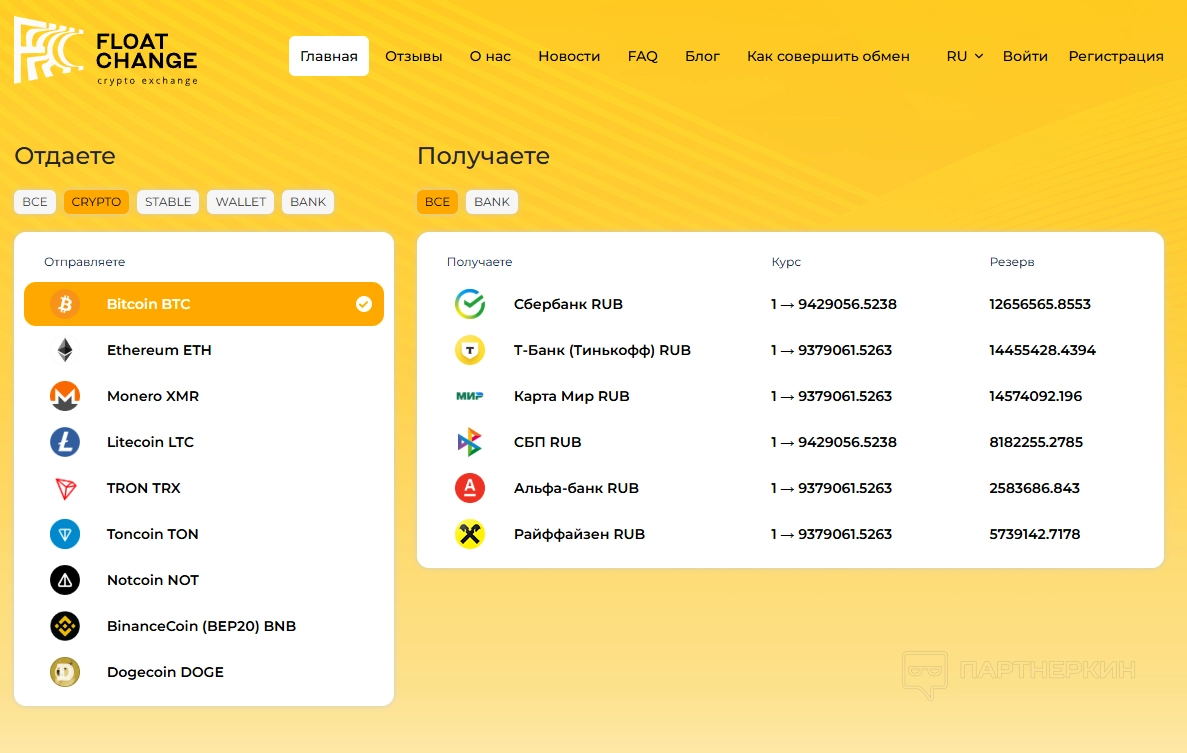Click the СБП colorful icon
Screen dimensions: 1187x753
coord(469,442)
